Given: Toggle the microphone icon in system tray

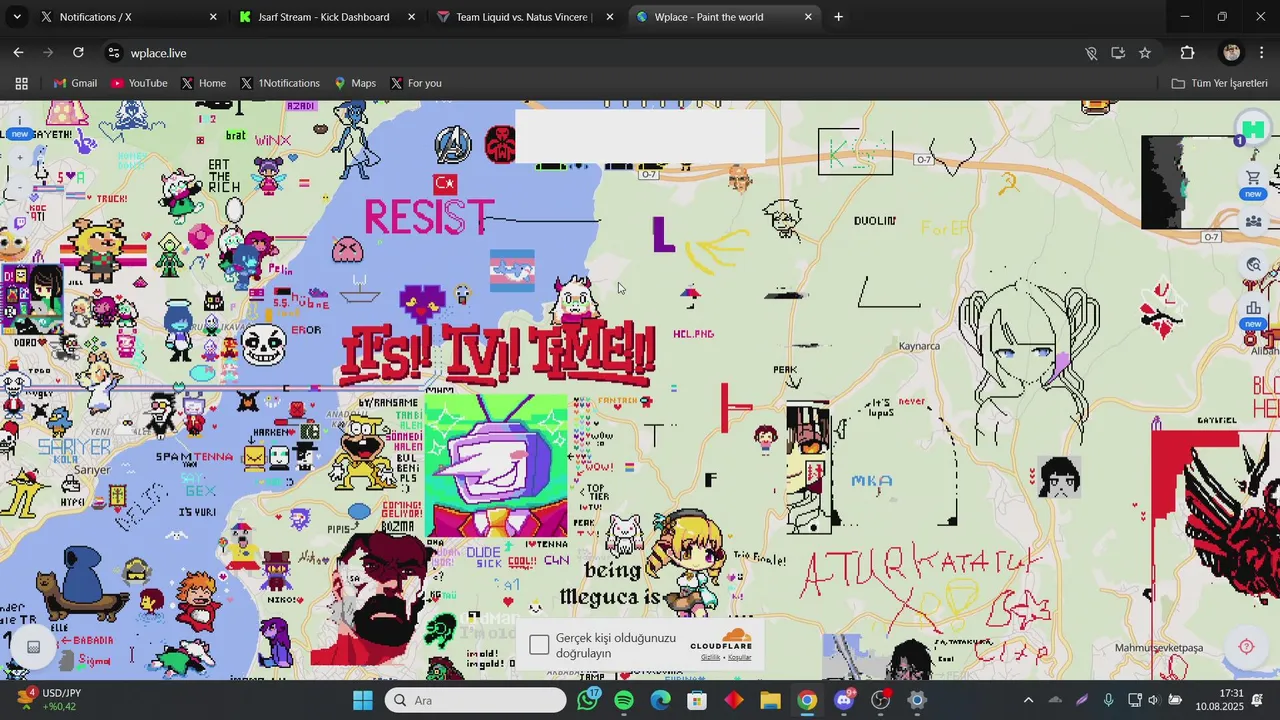Looking at the screenshot, I should (1108, 700).
